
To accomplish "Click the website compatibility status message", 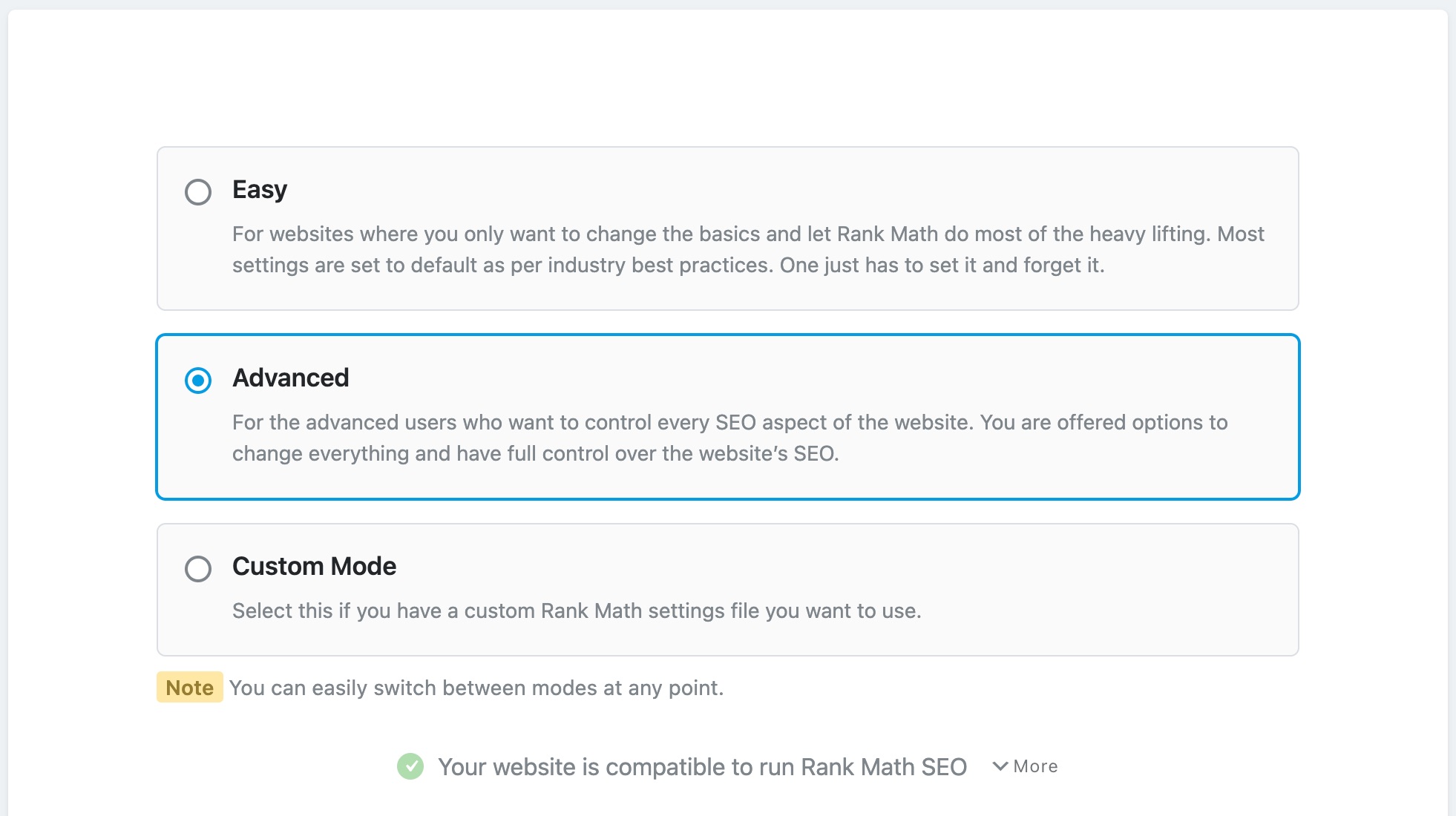I will [x=703, y=766].
